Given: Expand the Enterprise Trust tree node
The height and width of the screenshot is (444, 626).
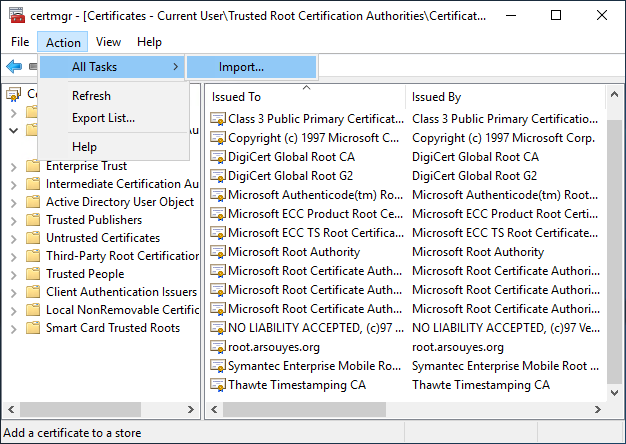Looking at the screenshot, I should click(14, 167).
